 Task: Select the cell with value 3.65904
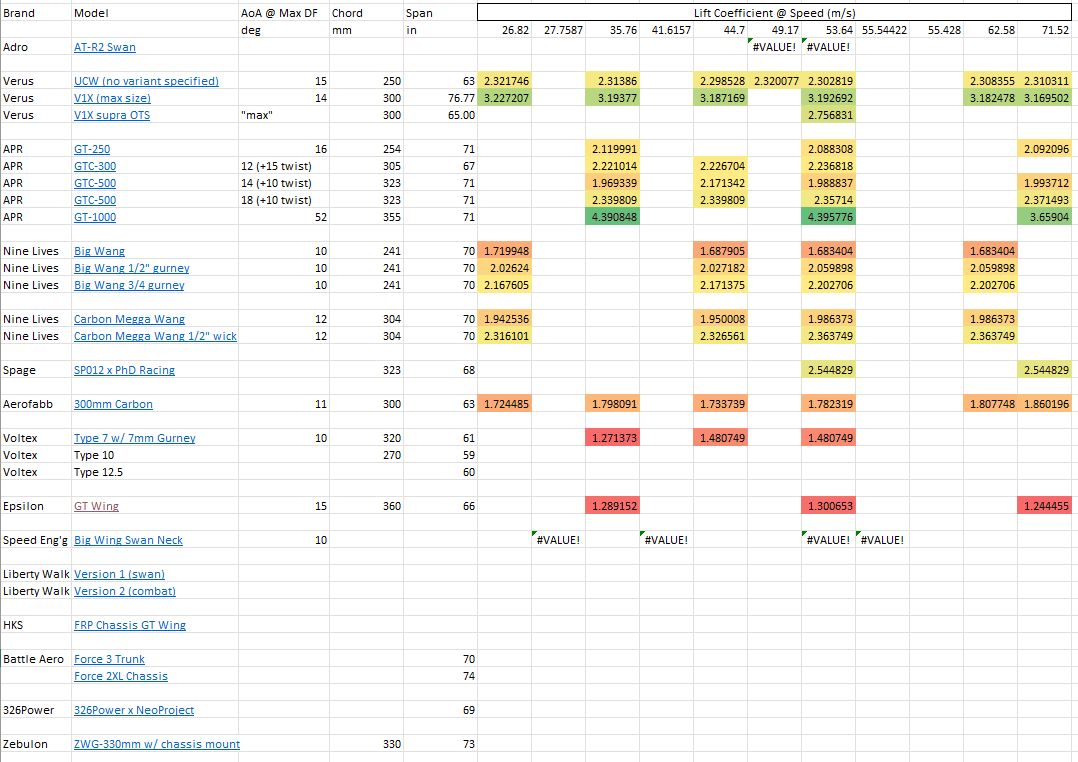pyautogui.click(x=1044, y=217)
